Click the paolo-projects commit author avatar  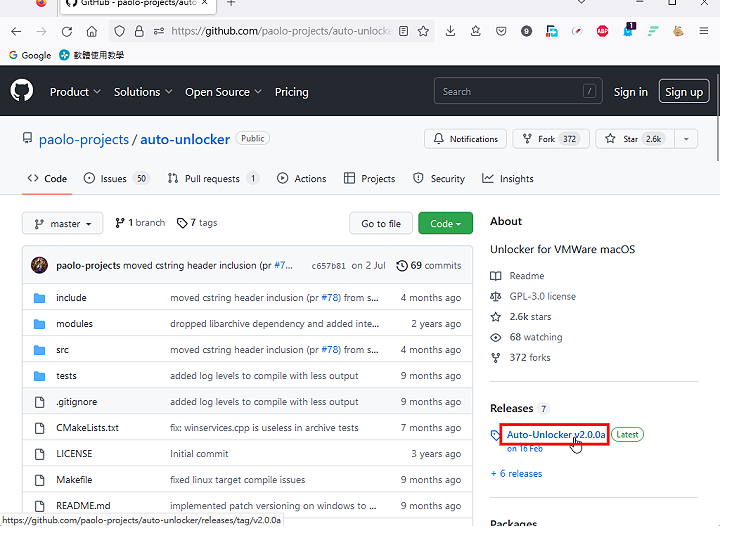pyautogui.click(x=40, y=265)
